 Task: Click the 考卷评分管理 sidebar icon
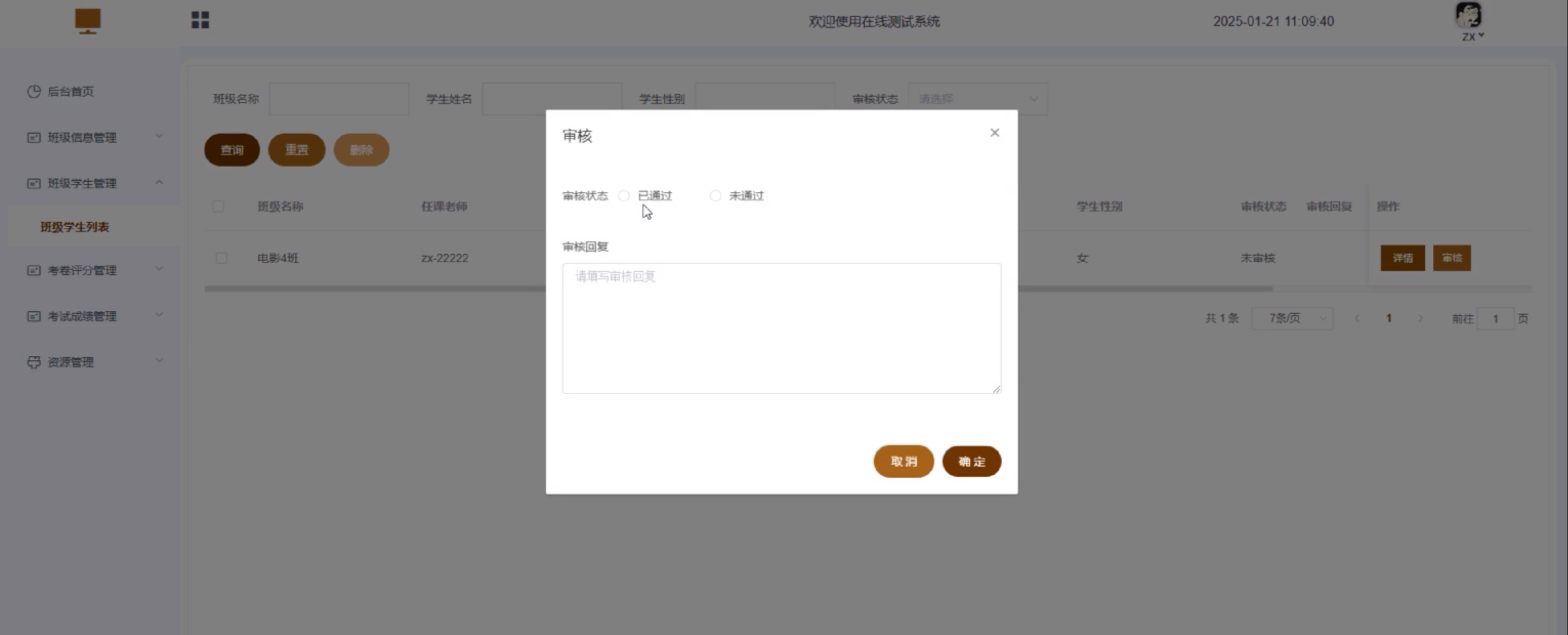coord(34,270)
